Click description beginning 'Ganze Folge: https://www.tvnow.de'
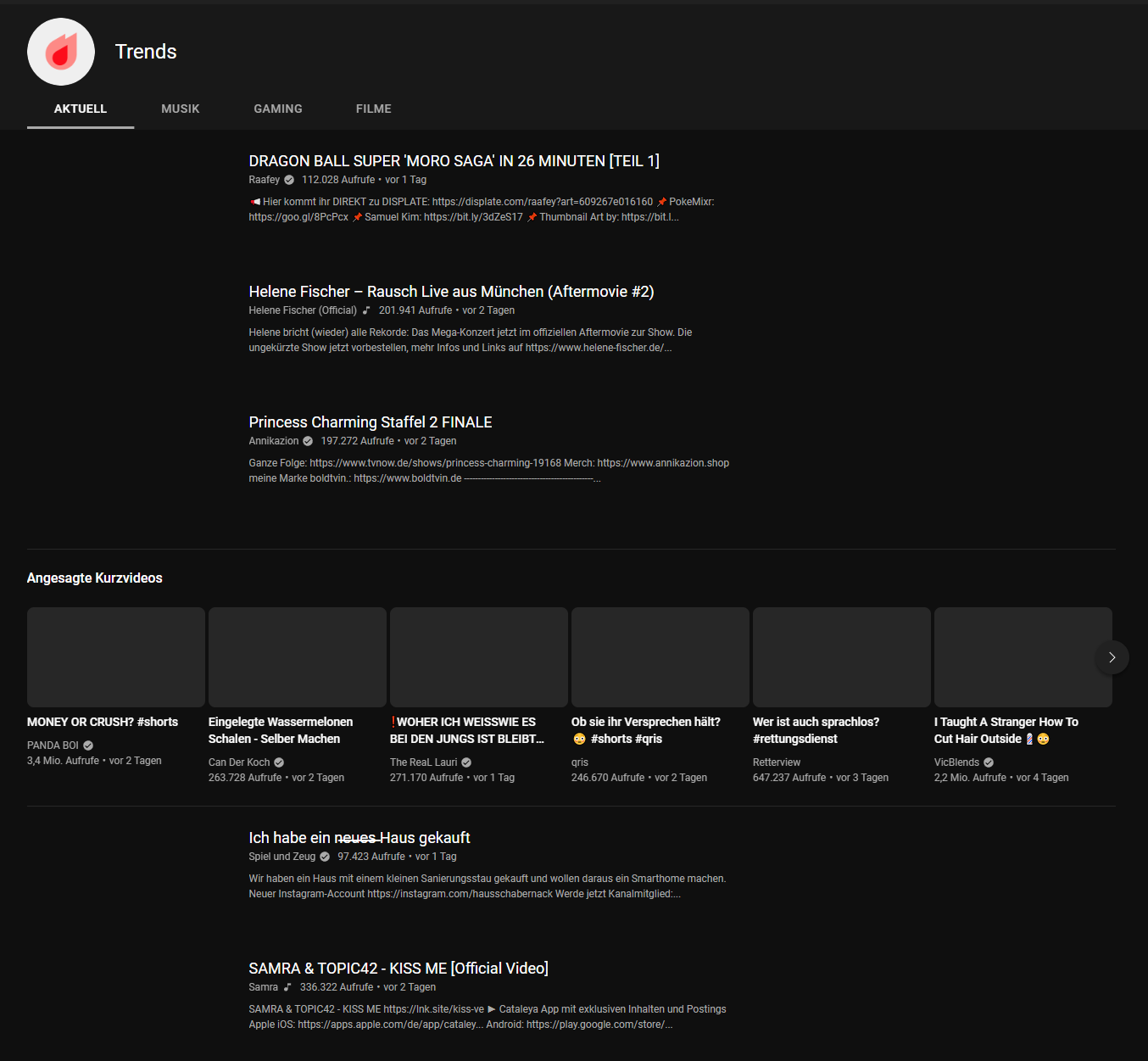Image resolution: width=1148 pixels, height=1061 pixels. (489, 471)
